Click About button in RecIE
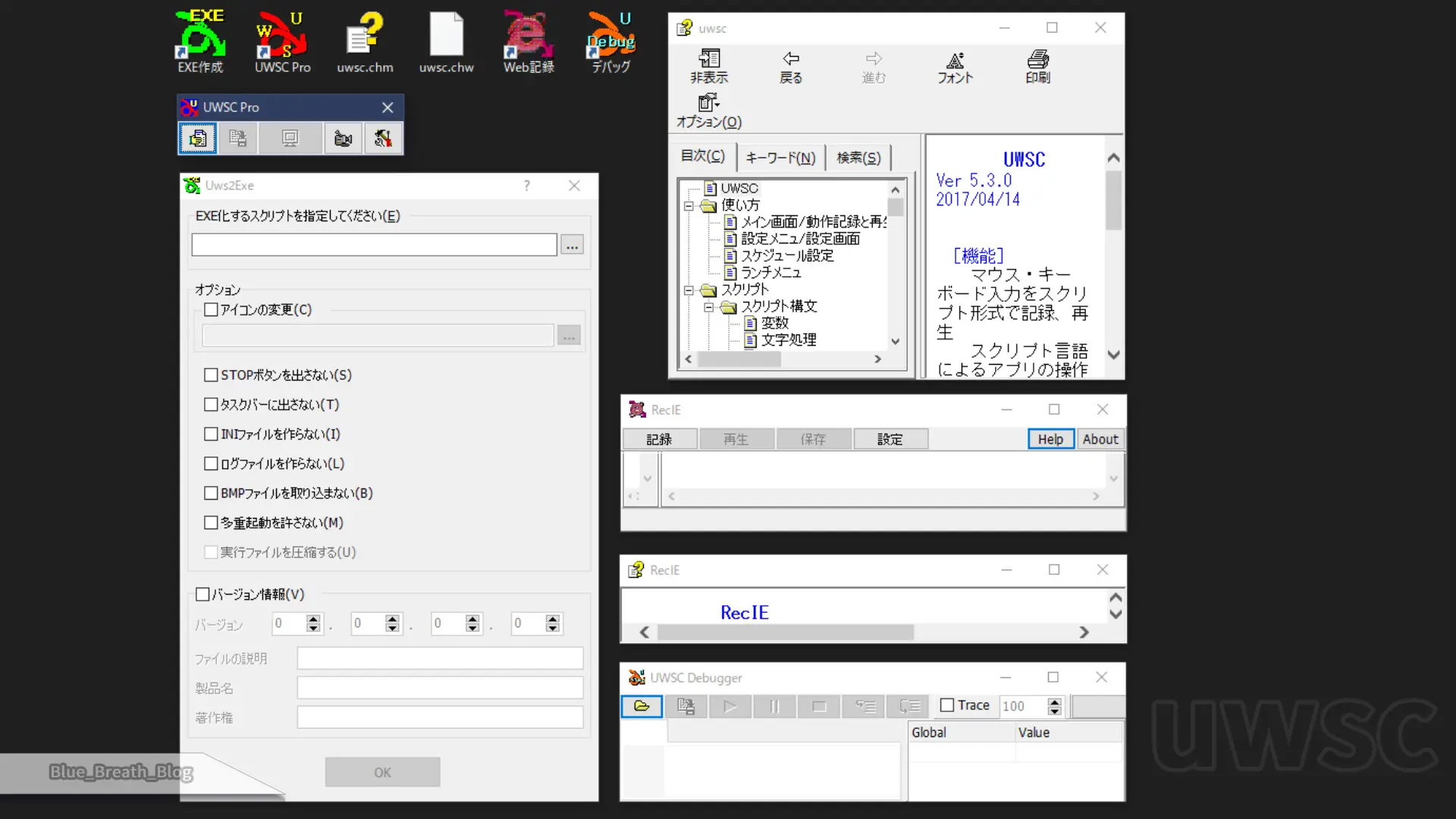The height and width of the screenshot is (819, 1456). coord(1100,439)
